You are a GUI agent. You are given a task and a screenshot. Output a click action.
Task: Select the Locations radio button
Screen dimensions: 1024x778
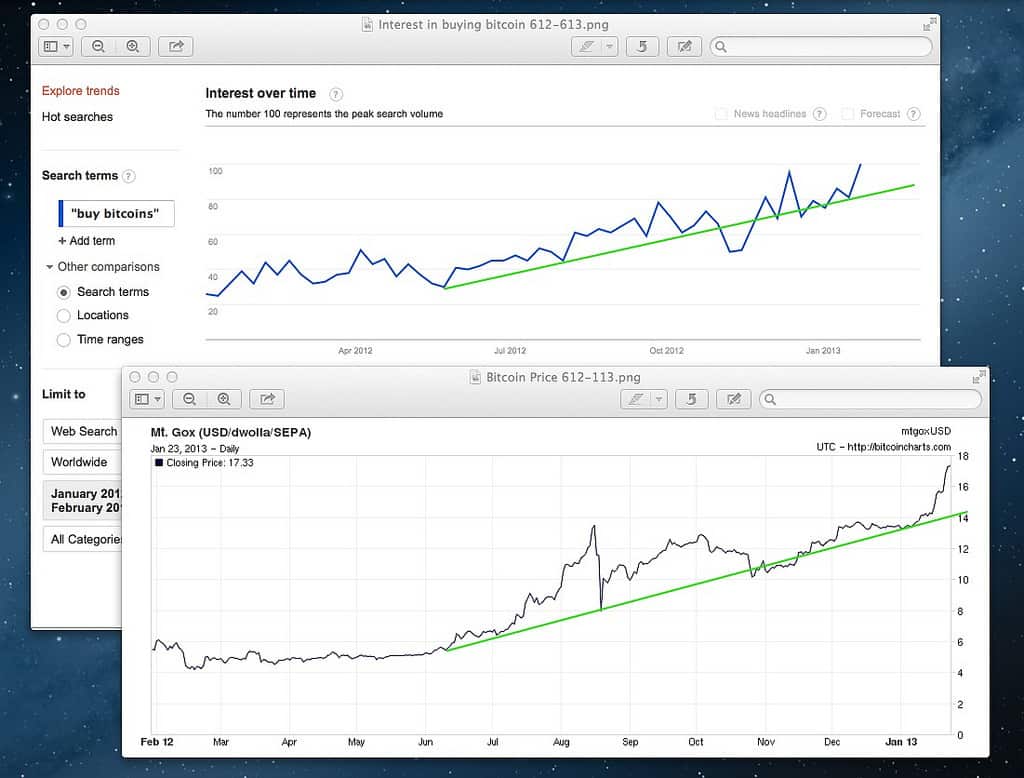tap(64, 316)
